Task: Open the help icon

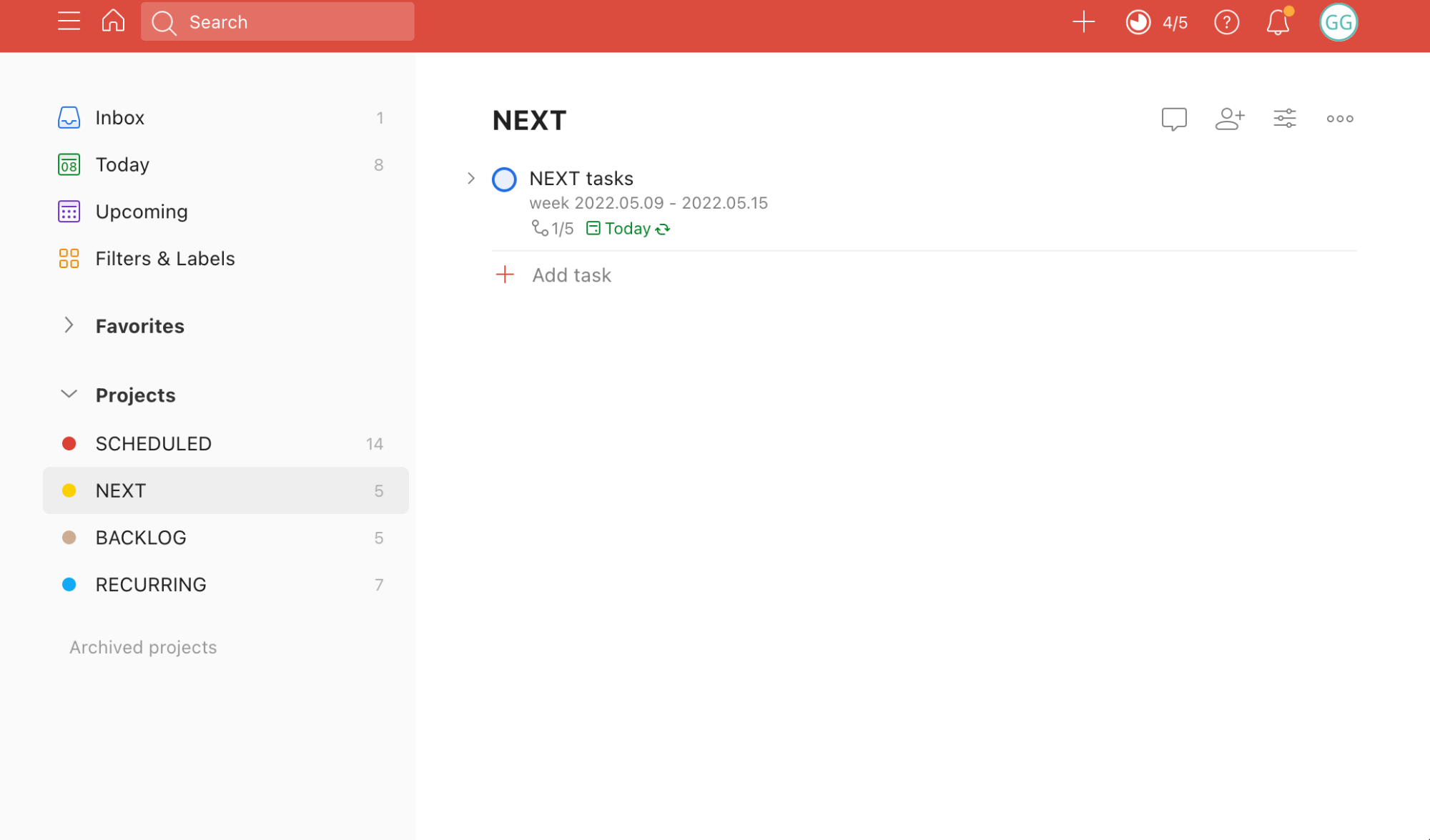Action: tap(1226, 22)
